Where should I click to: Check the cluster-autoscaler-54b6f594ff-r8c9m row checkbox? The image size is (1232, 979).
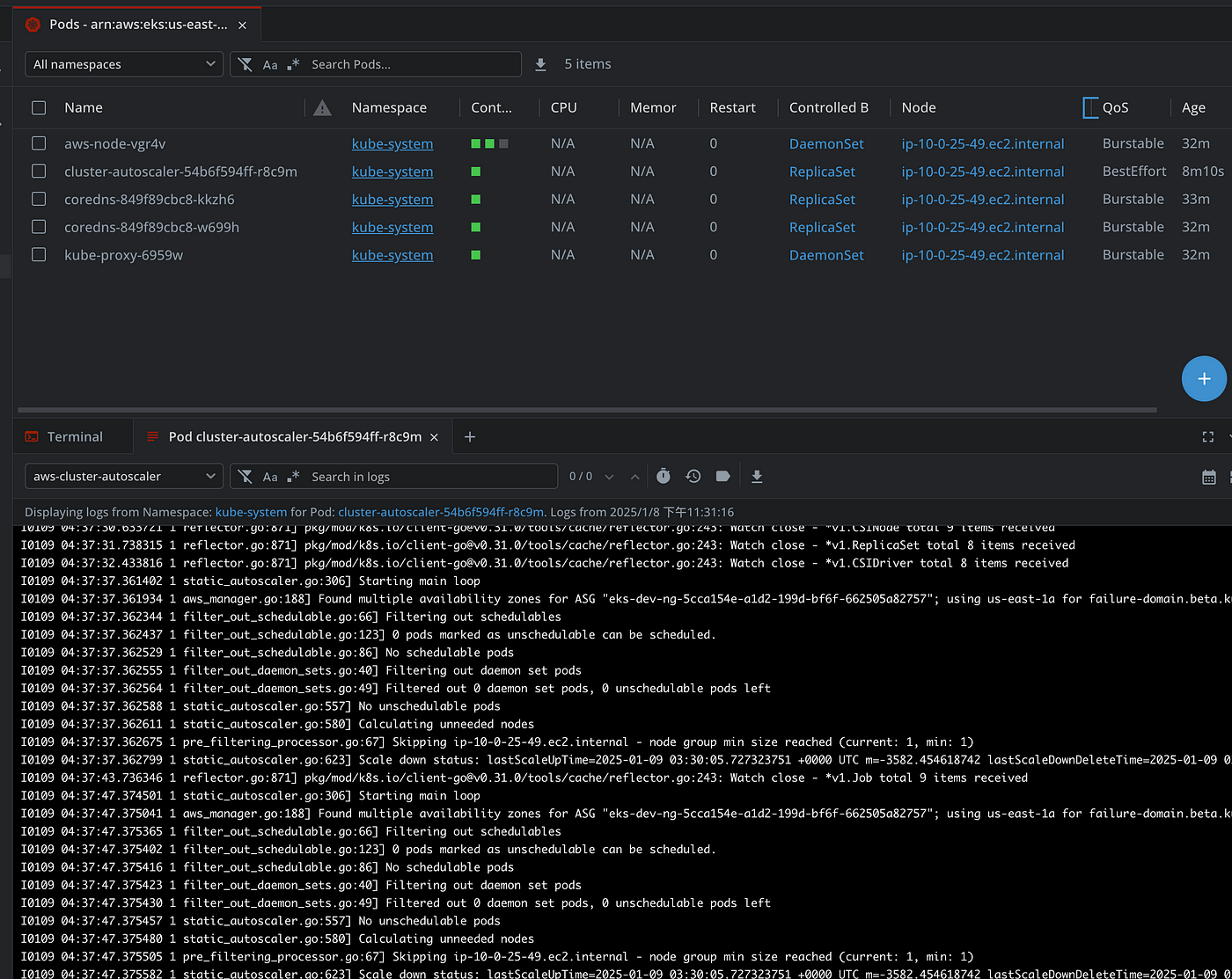coord(39,172)
